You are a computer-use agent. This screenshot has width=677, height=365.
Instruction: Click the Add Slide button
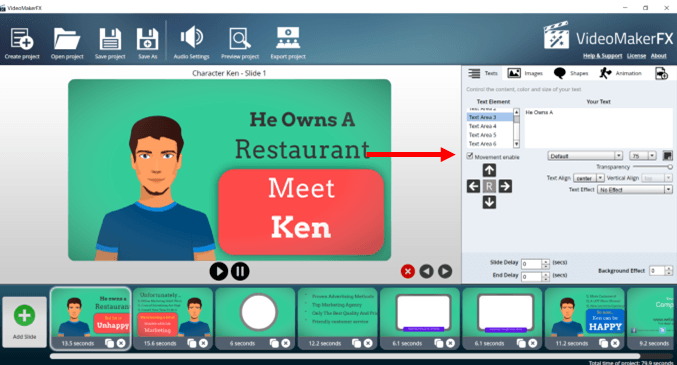24,322
